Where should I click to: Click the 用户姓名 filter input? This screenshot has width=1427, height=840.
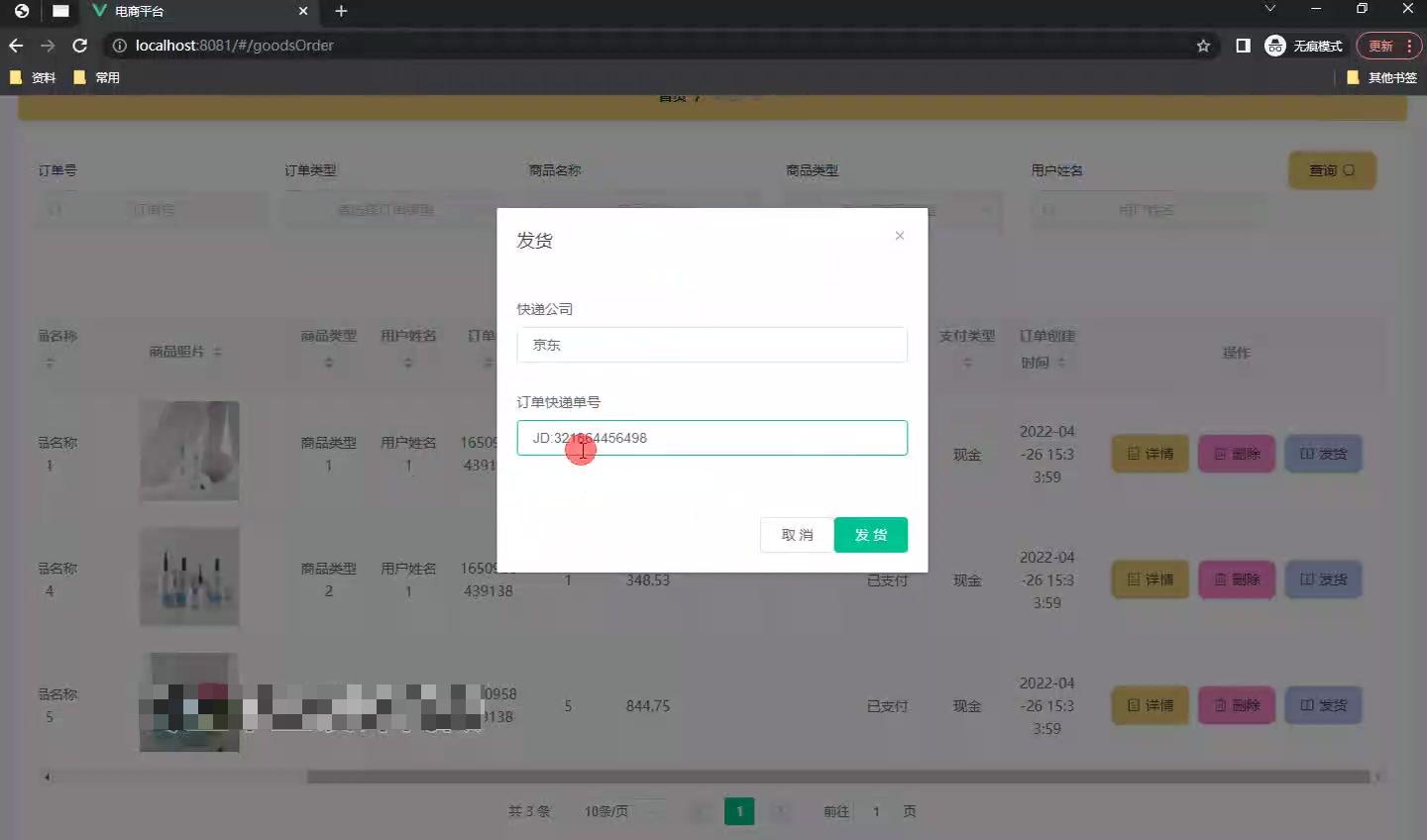(1147, 210)
